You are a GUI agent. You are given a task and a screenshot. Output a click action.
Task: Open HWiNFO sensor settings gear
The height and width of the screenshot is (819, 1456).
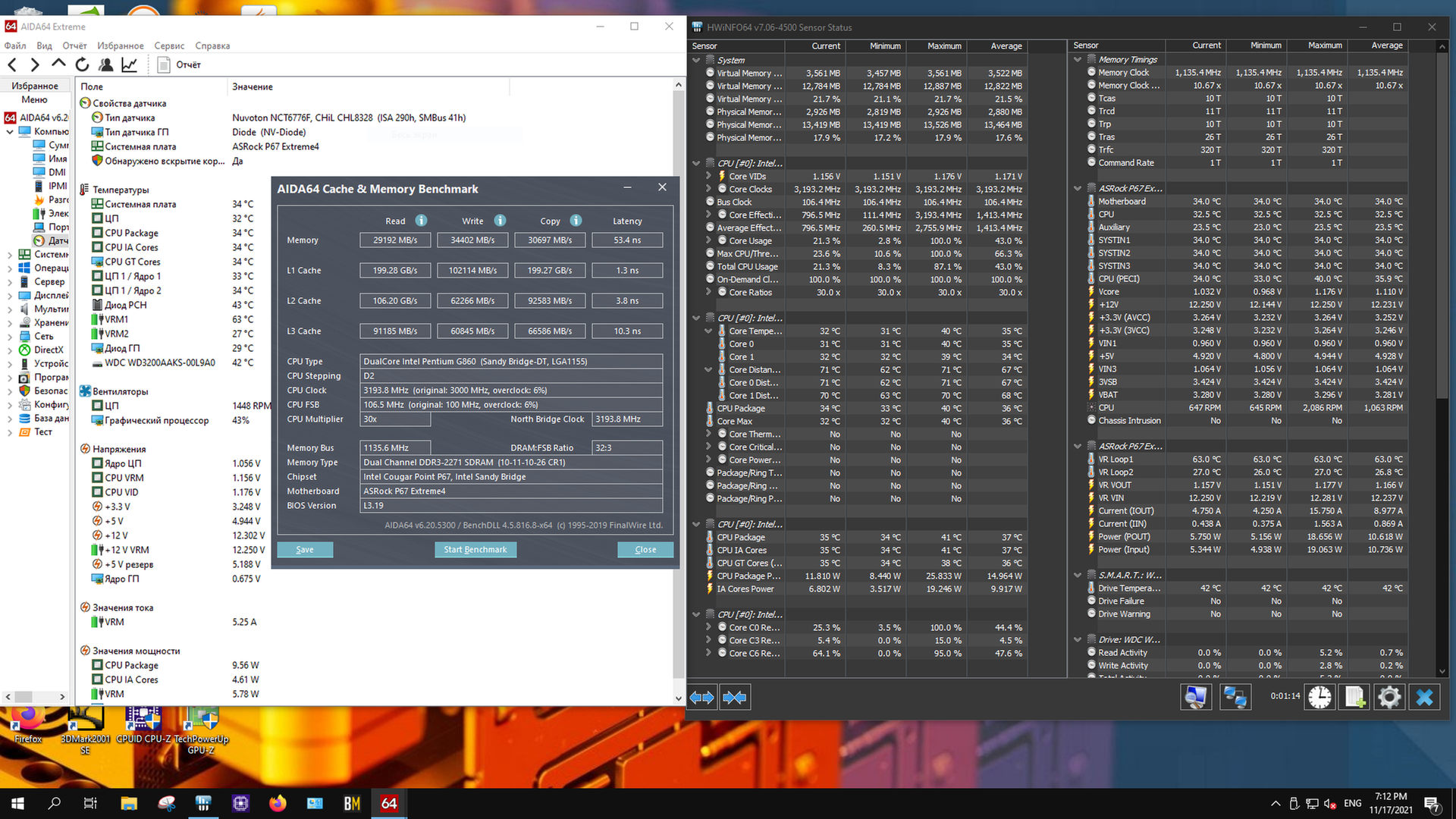click(x=1389, y=697)
